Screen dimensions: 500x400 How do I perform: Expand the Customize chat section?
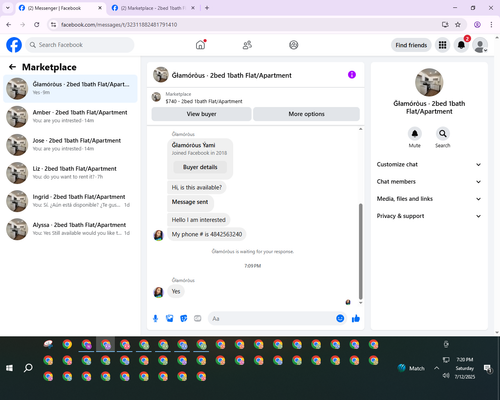pyautogui.click(x=429, y=164)
